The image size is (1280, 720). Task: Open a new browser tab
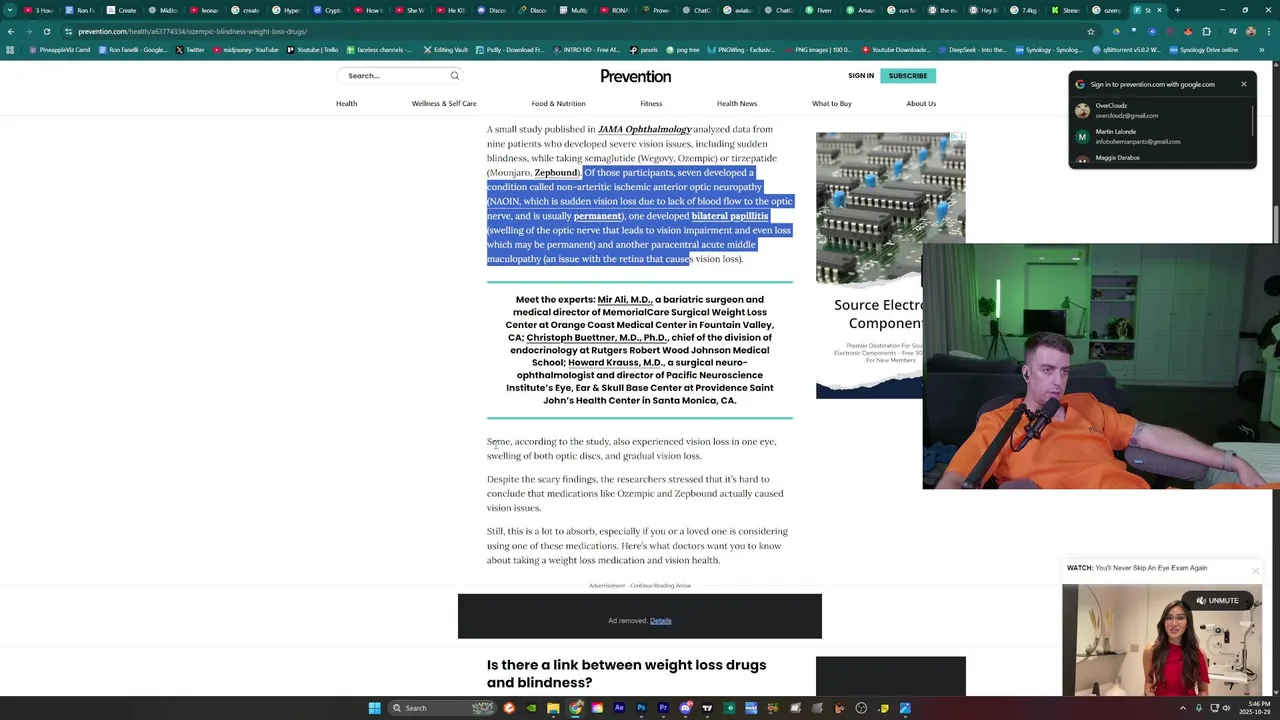(x=1177, y=10)
